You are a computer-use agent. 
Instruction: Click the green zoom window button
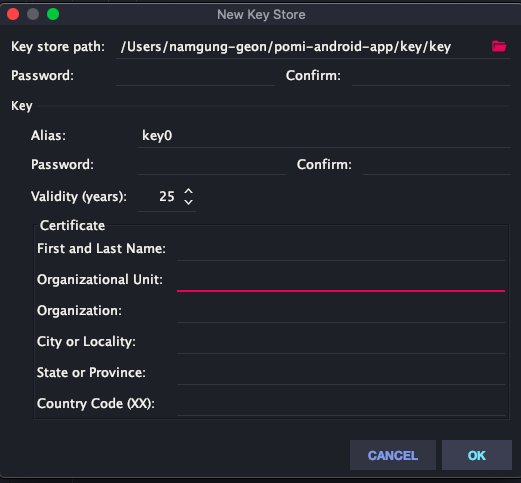[x=53, y=14]
